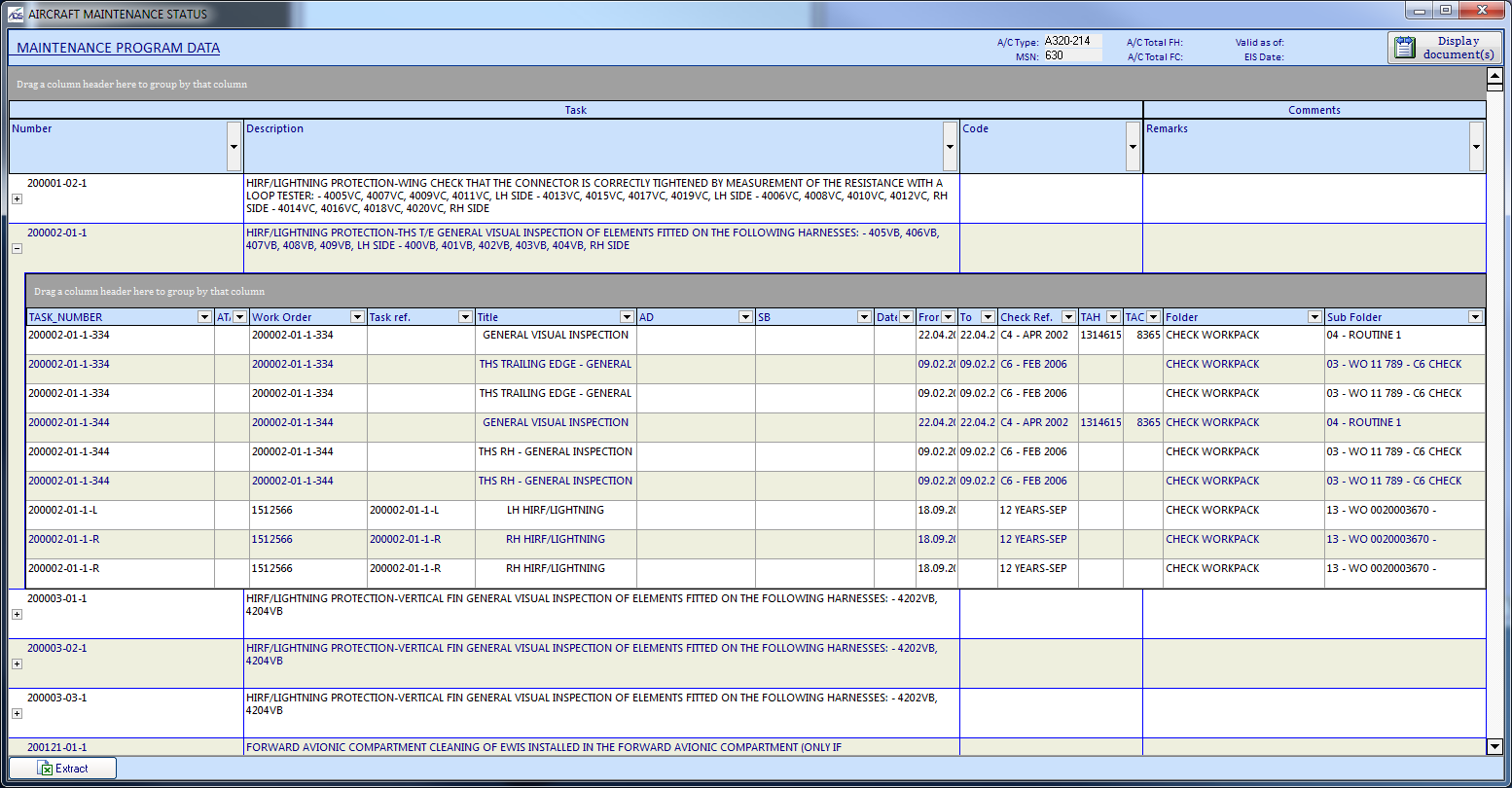Expand task row 200003-01-1

16,614
